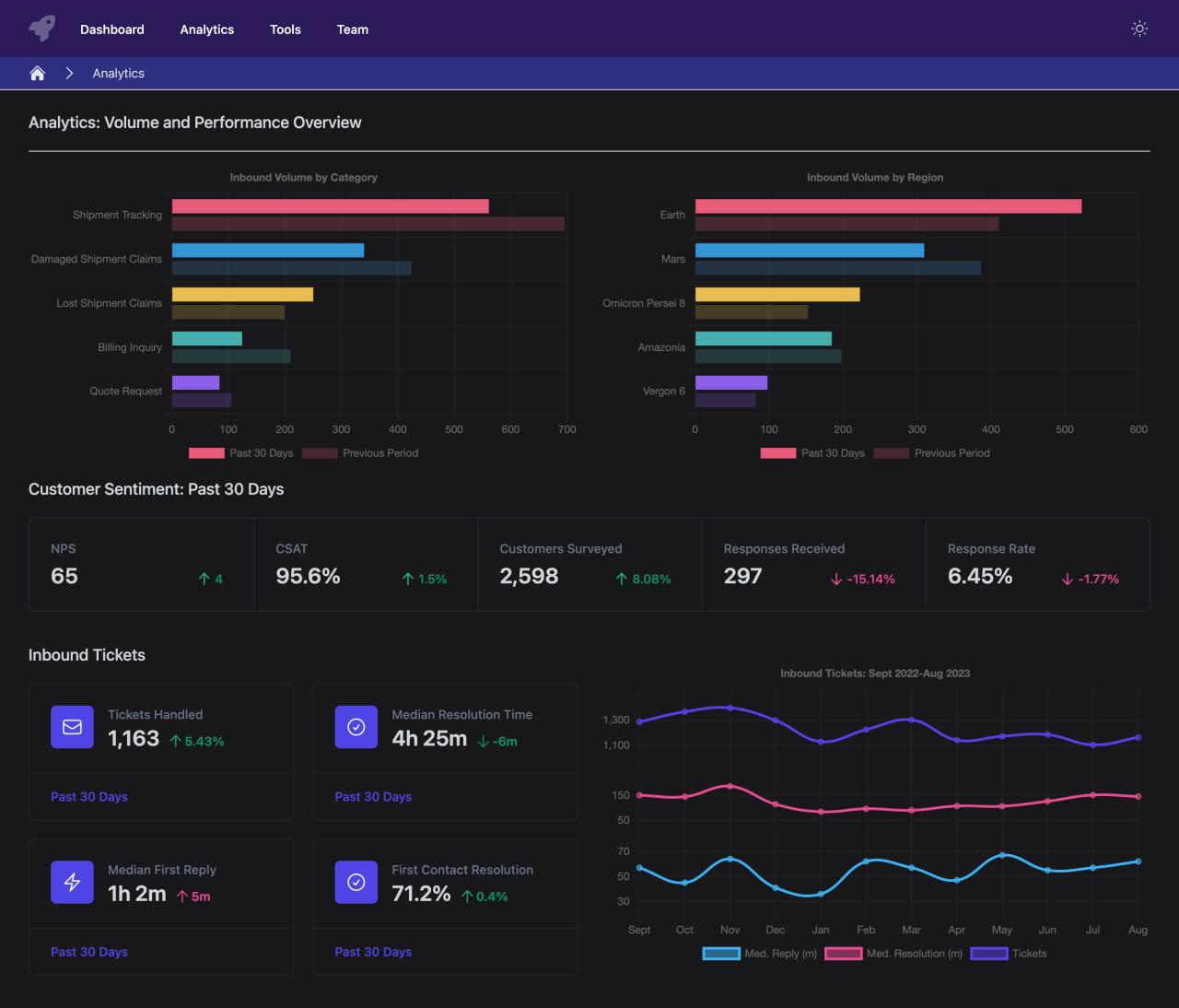The height and width of the screenshot is (1008, 1179).
Task: Click the Customer Sentiment: Past 30 Days heading
Action: pos(157,489)
